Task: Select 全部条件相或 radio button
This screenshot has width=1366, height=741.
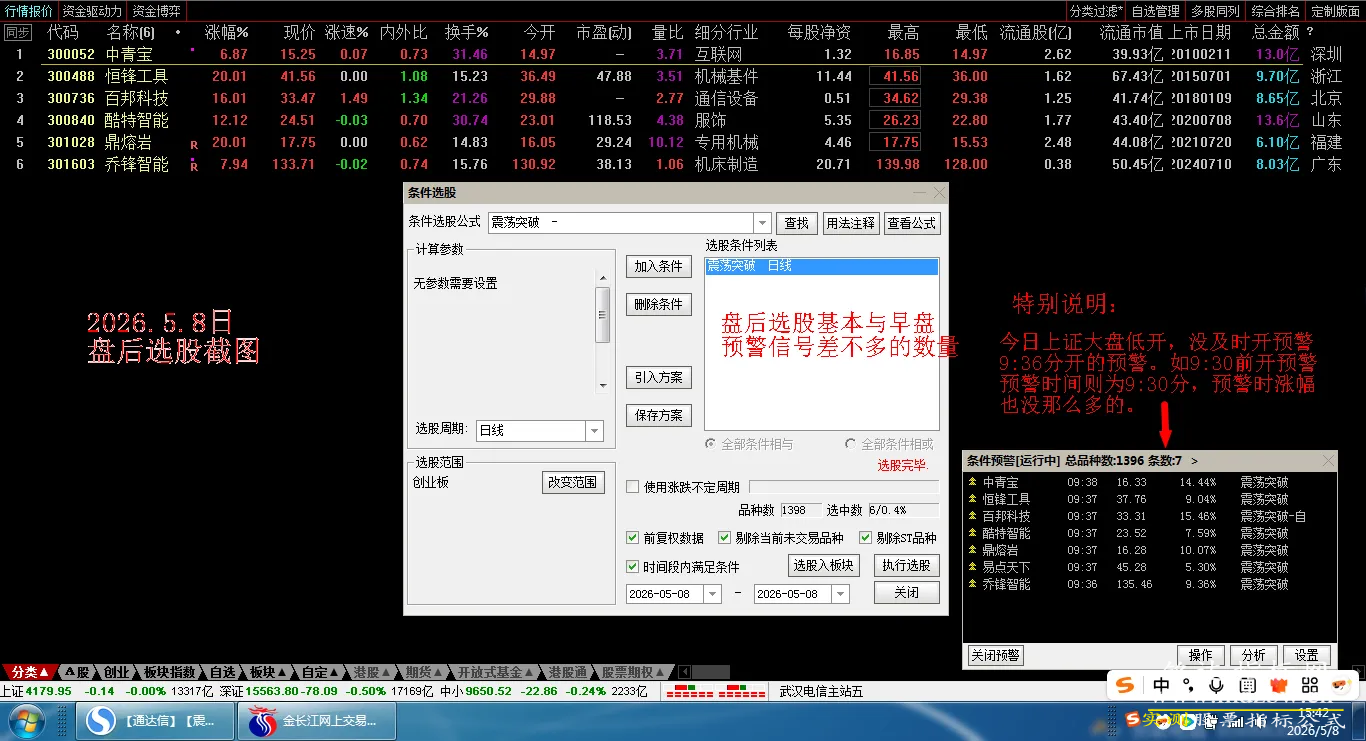Action: coord(851,444)
